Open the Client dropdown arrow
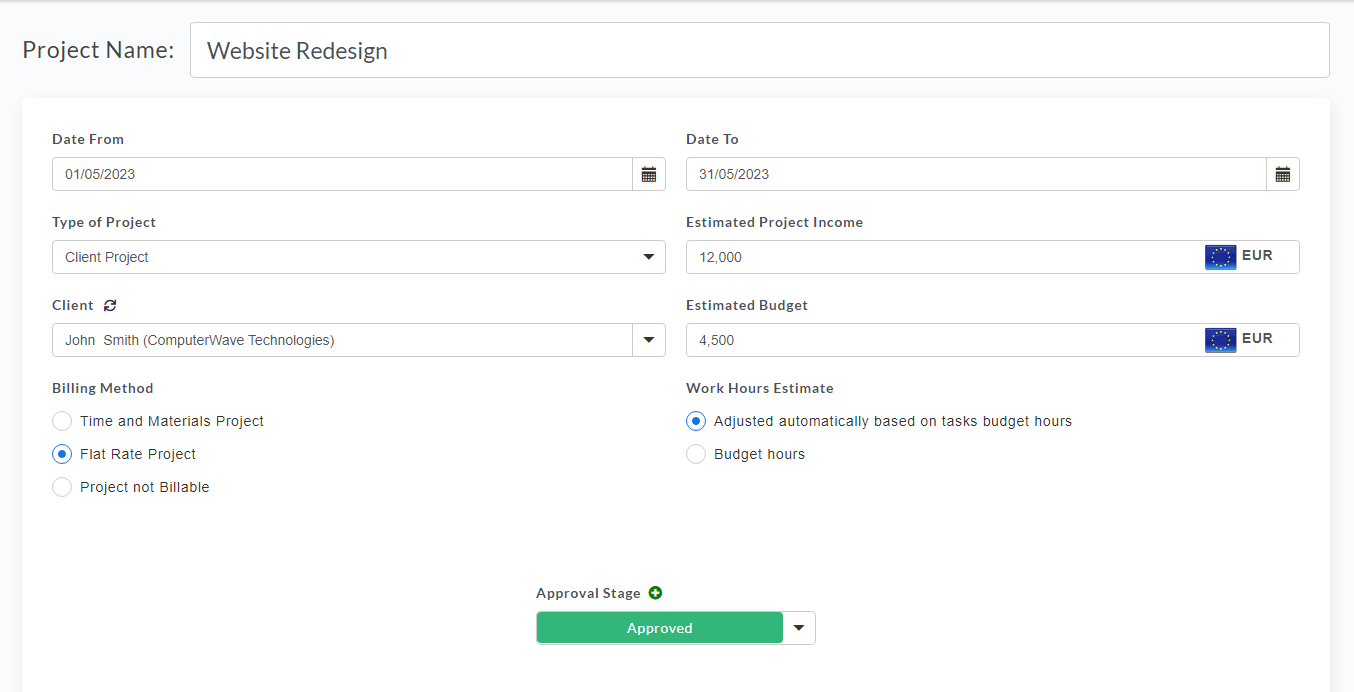The width and height of the screenshot is (1354, 692). coord(649,340)
